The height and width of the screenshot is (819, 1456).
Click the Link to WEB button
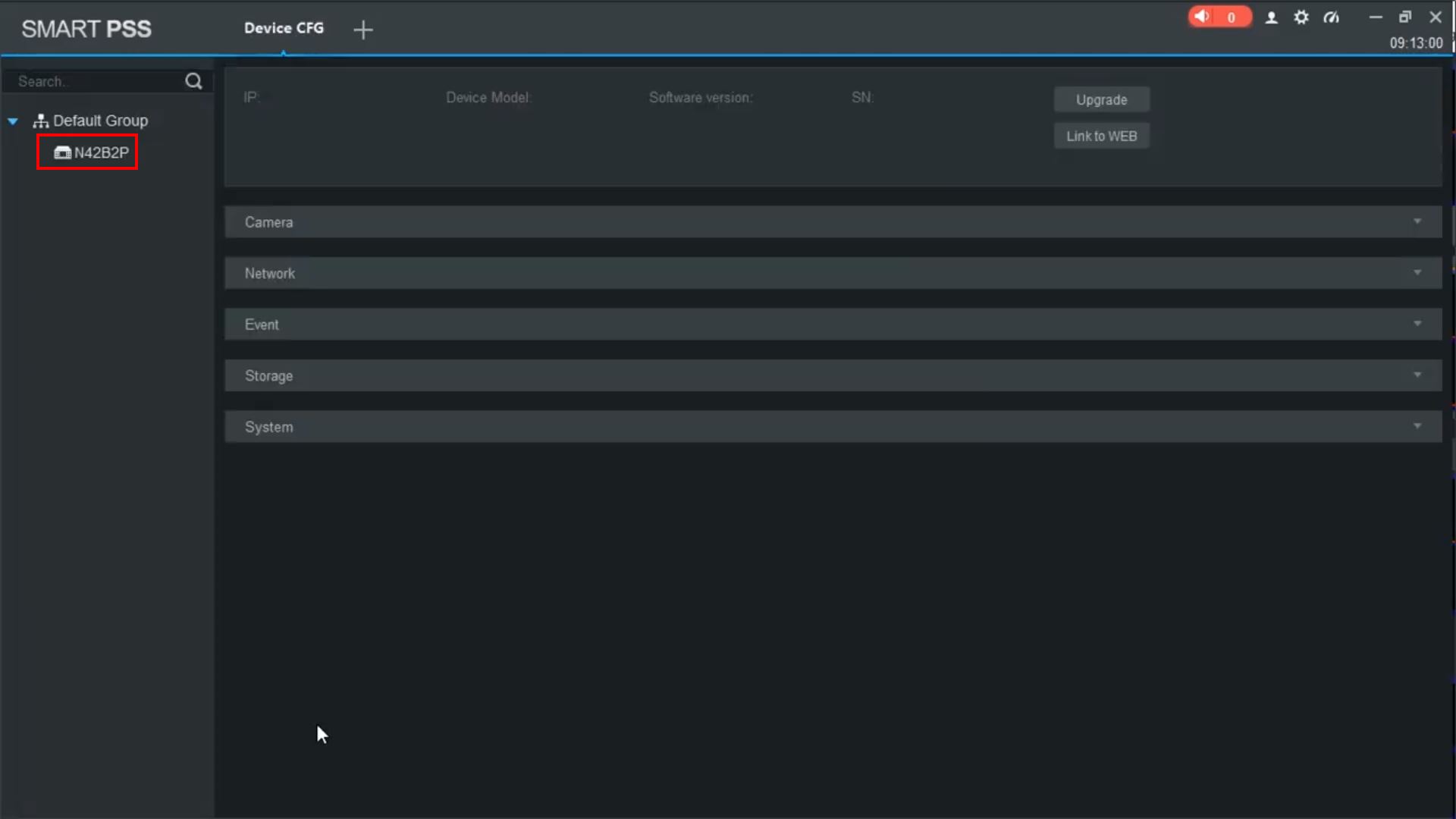[1101, 136]
